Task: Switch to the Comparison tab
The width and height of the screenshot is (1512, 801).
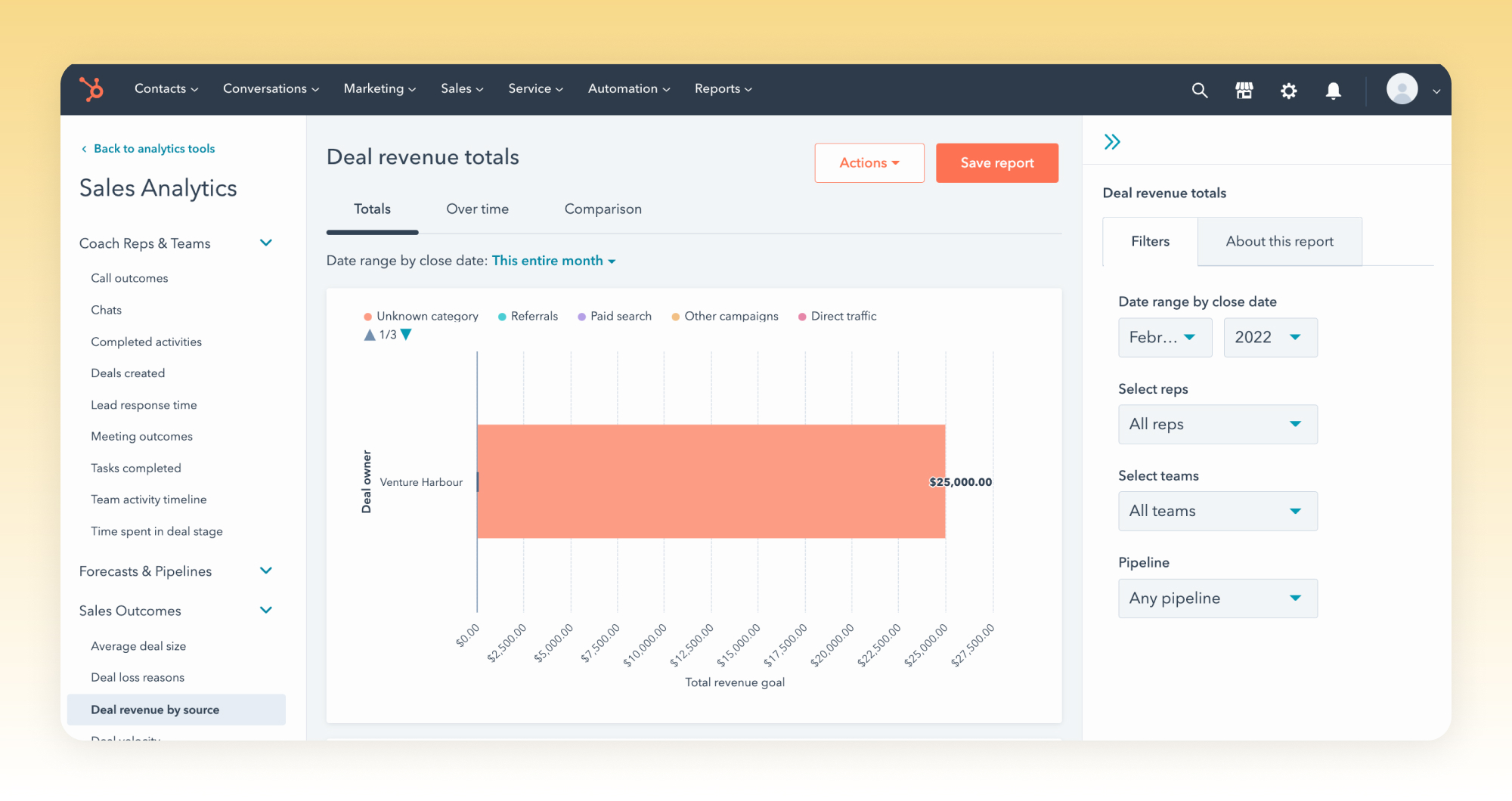Action: pos(603,209)
